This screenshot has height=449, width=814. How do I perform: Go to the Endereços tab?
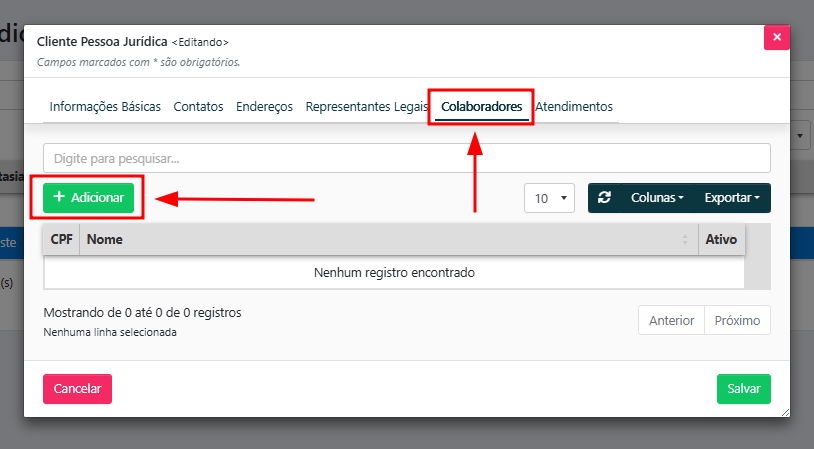pos(264,106)
